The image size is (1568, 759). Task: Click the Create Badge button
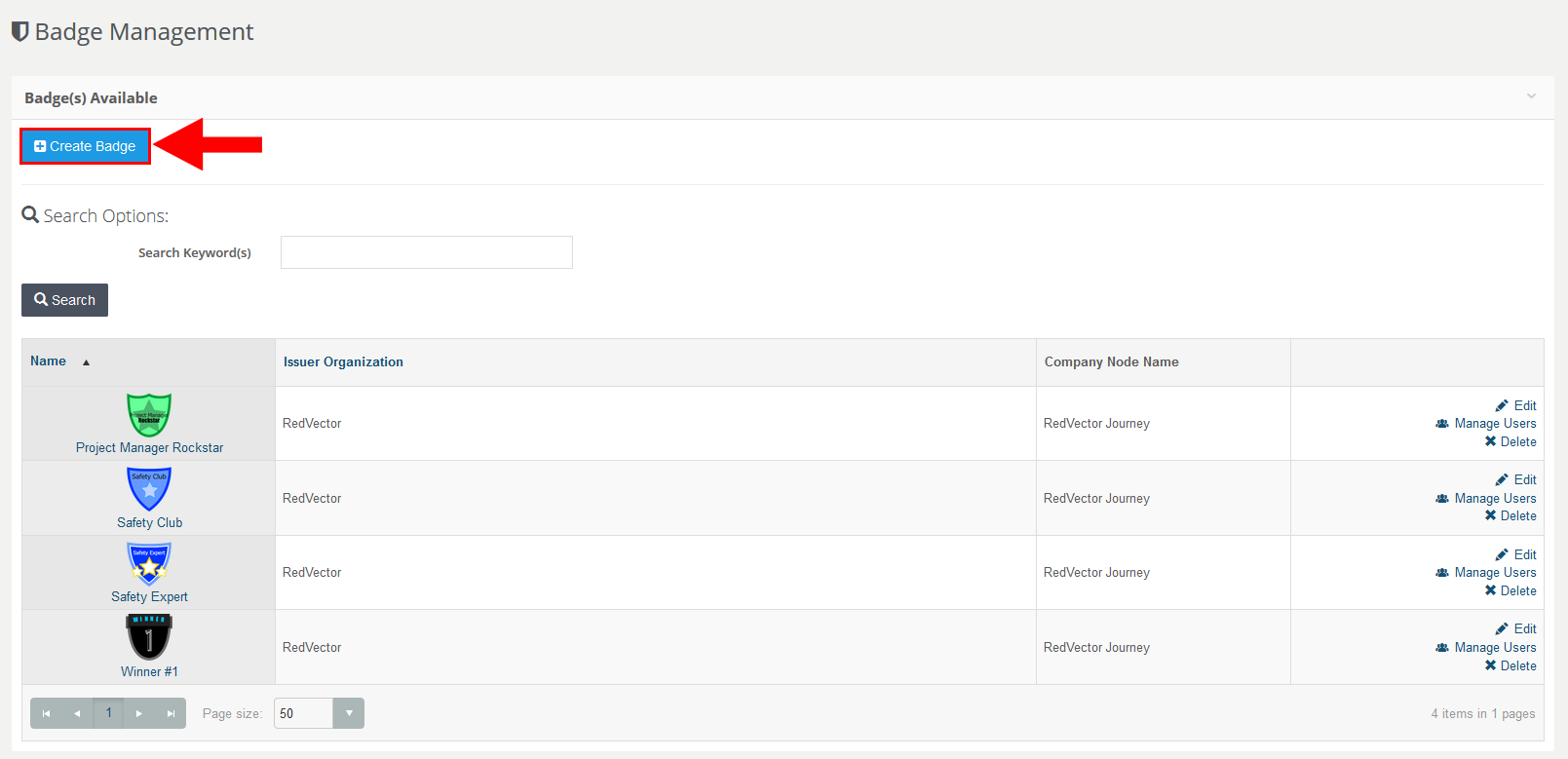tap(86, 146)
